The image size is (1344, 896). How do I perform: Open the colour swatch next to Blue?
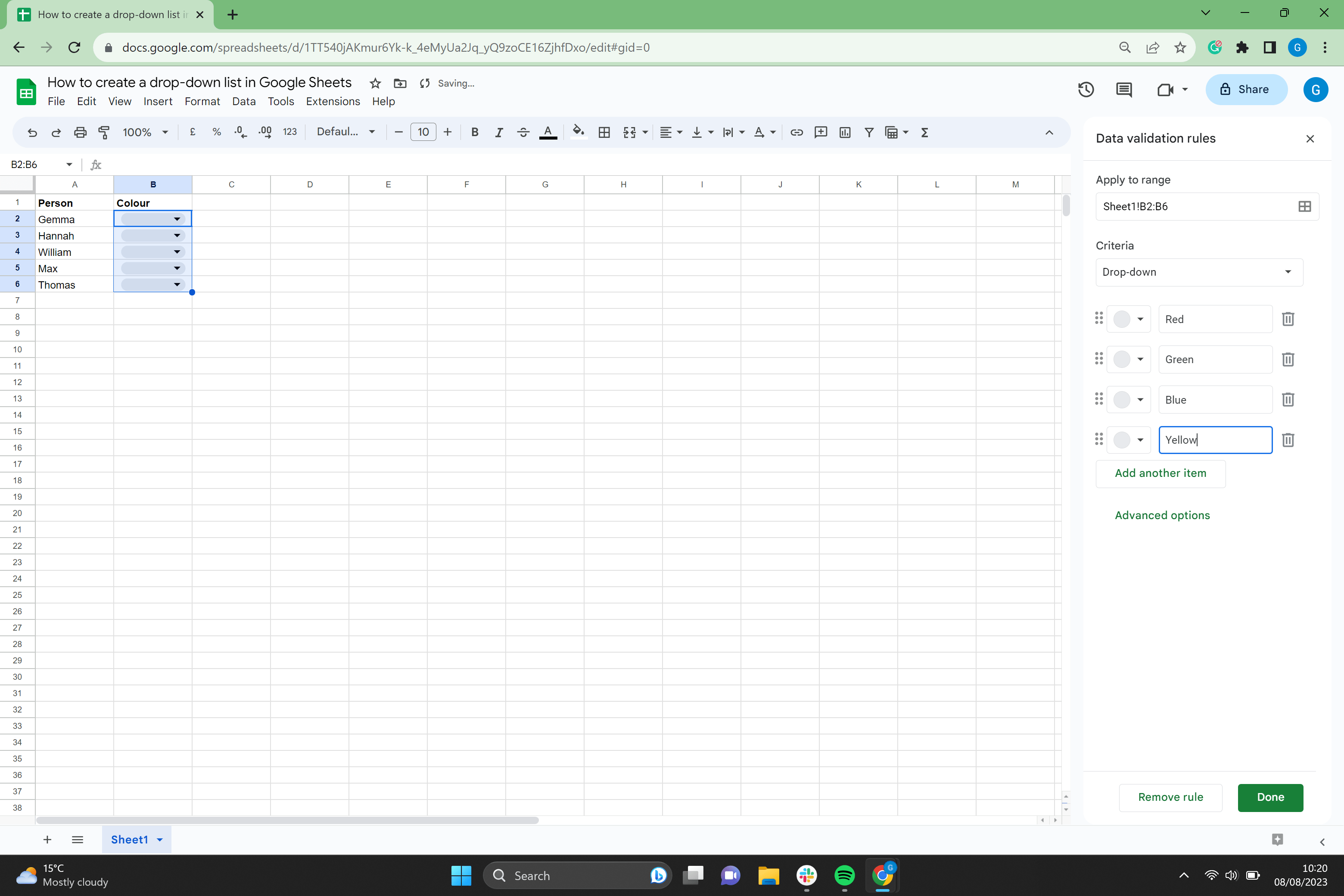(1128, 399)
